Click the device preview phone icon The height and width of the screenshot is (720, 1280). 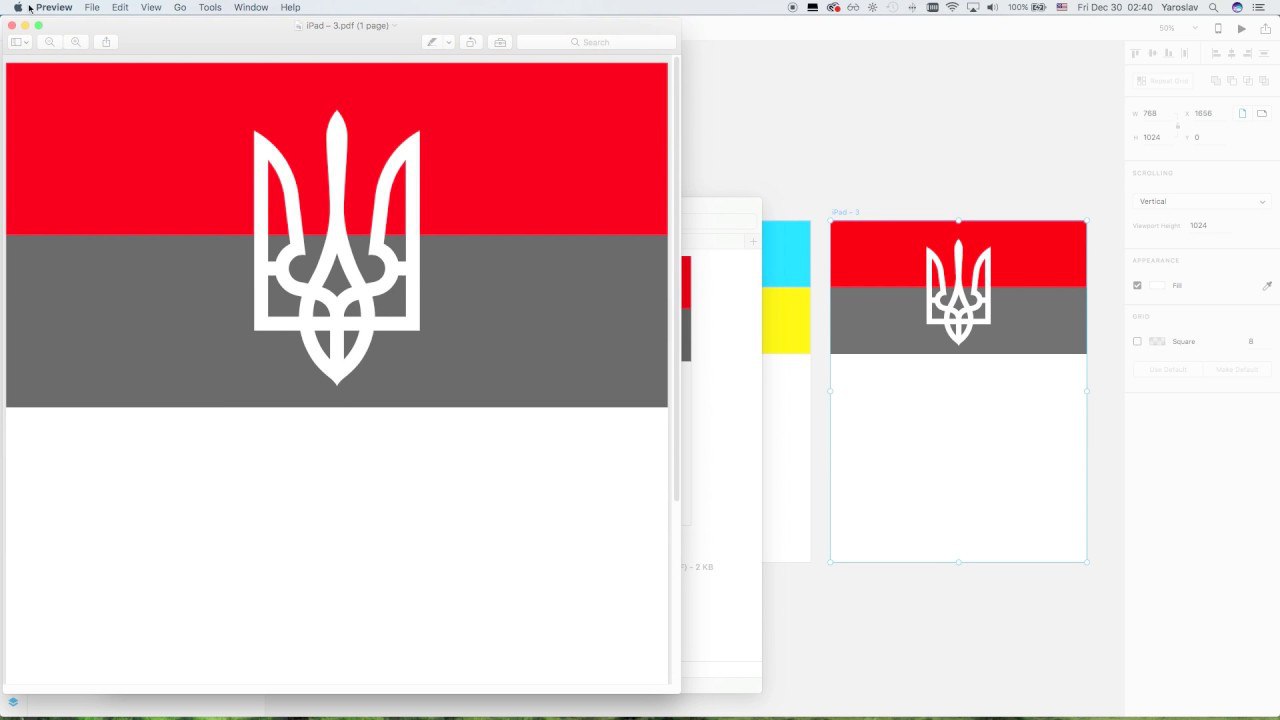(1218, 28)
